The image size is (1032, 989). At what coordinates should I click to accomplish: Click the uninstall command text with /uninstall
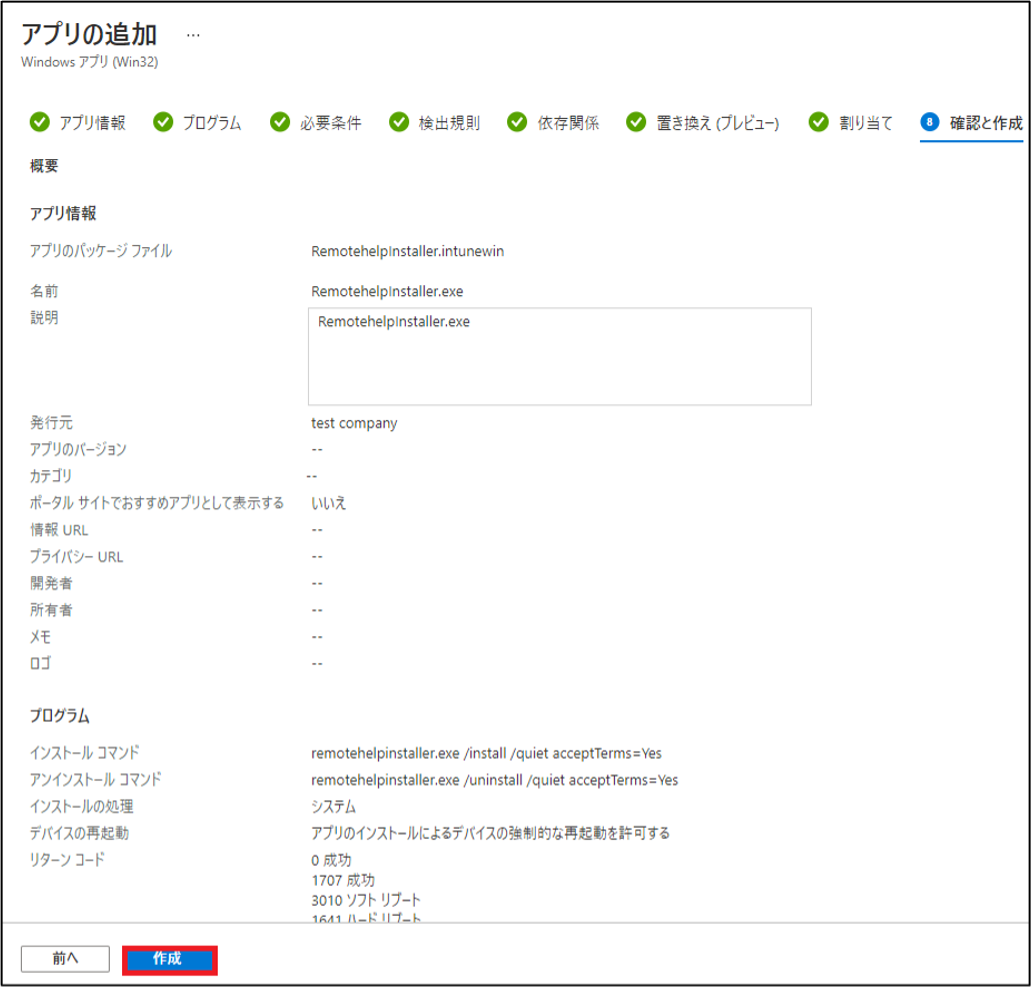point(494,780)
